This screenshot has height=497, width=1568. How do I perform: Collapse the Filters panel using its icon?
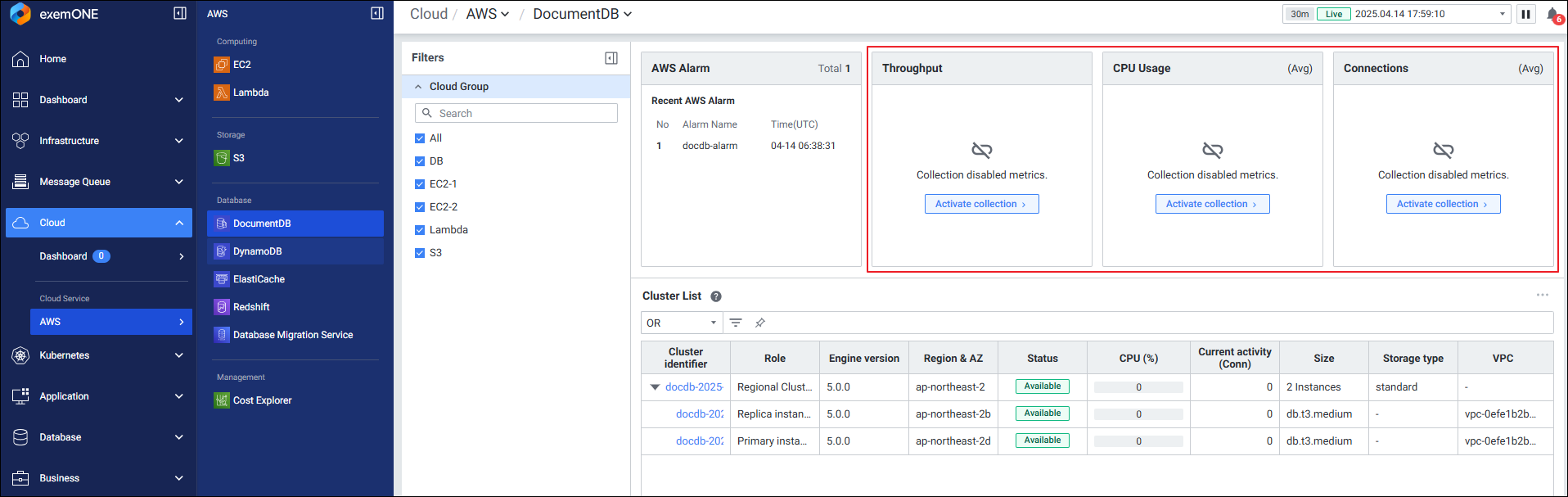point(611,58)
